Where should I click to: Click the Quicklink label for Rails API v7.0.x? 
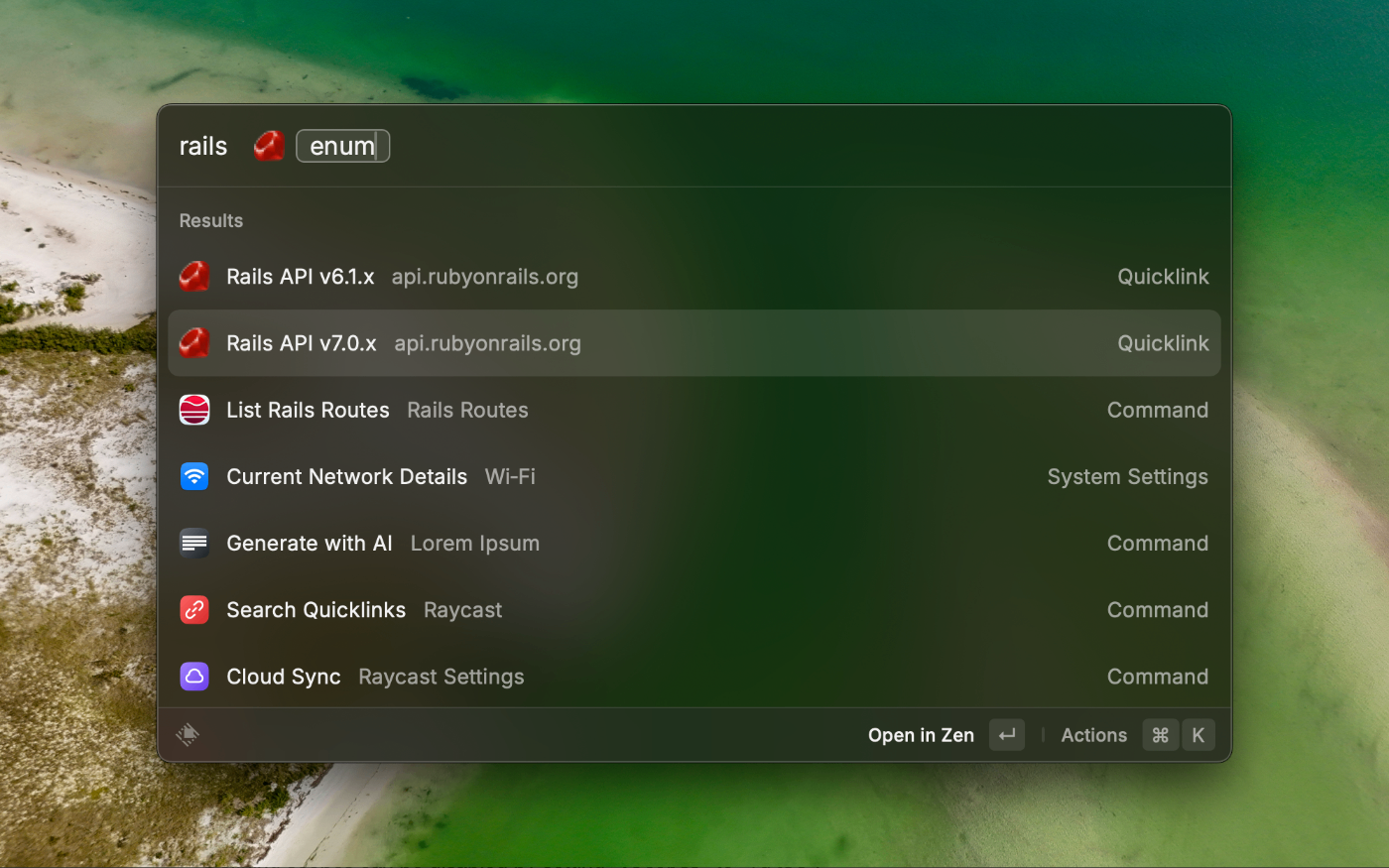[1164, 343]
